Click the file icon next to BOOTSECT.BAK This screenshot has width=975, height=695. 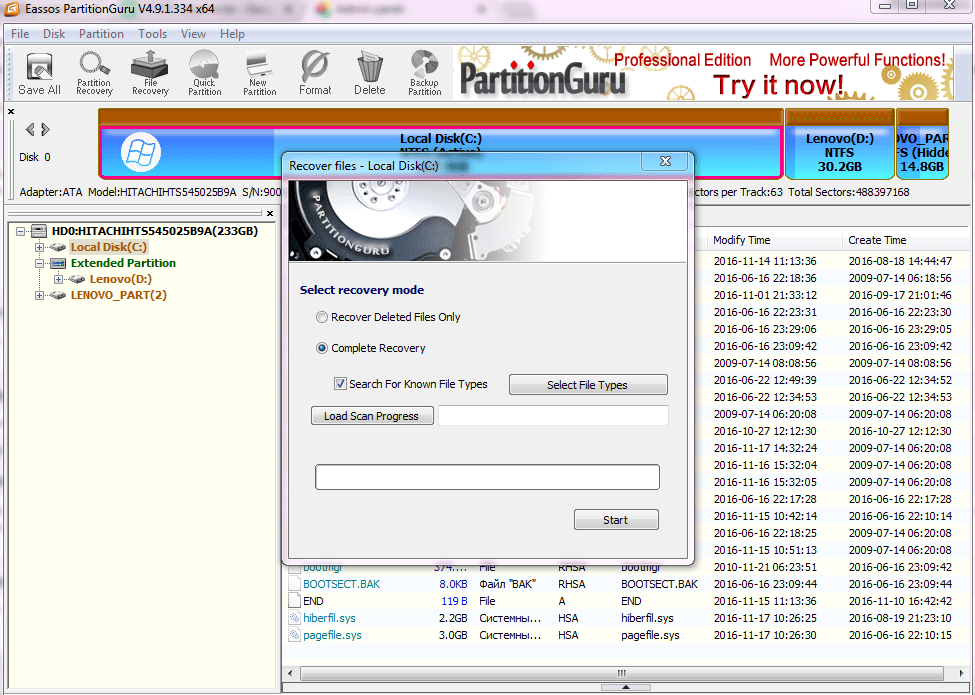click(x=295, y=584)
